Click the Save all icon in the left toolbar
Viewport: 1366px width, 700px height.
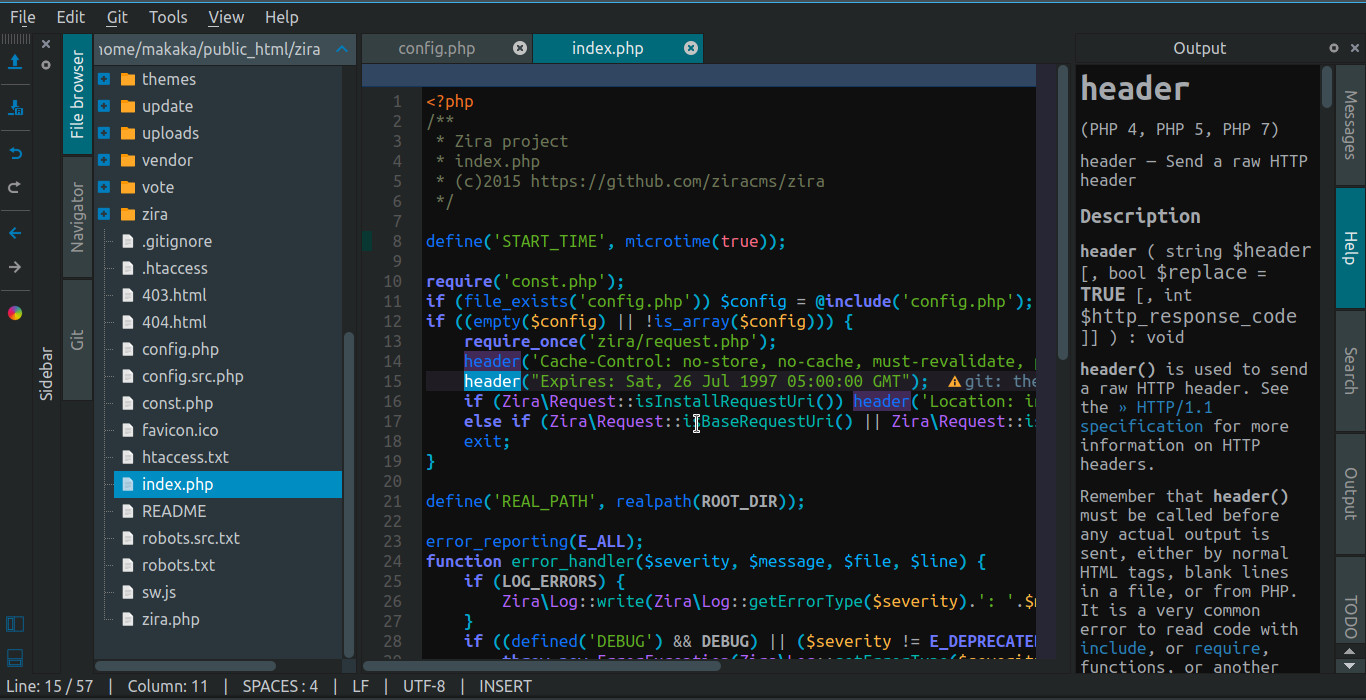pos(15,107)
